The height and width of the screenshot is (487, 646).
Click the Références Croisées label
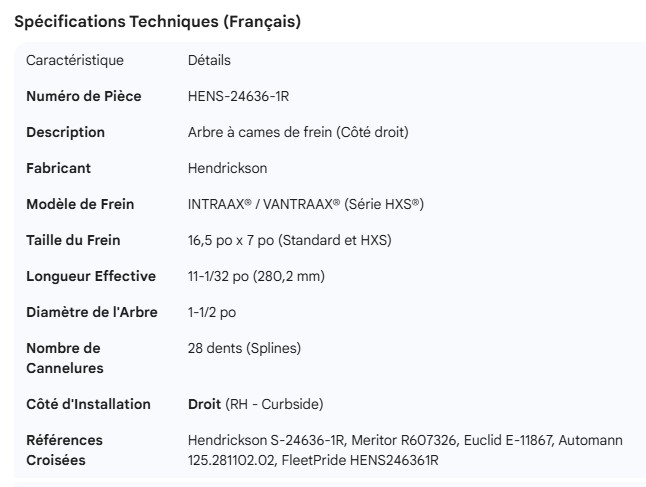click(x=64, y=450)
